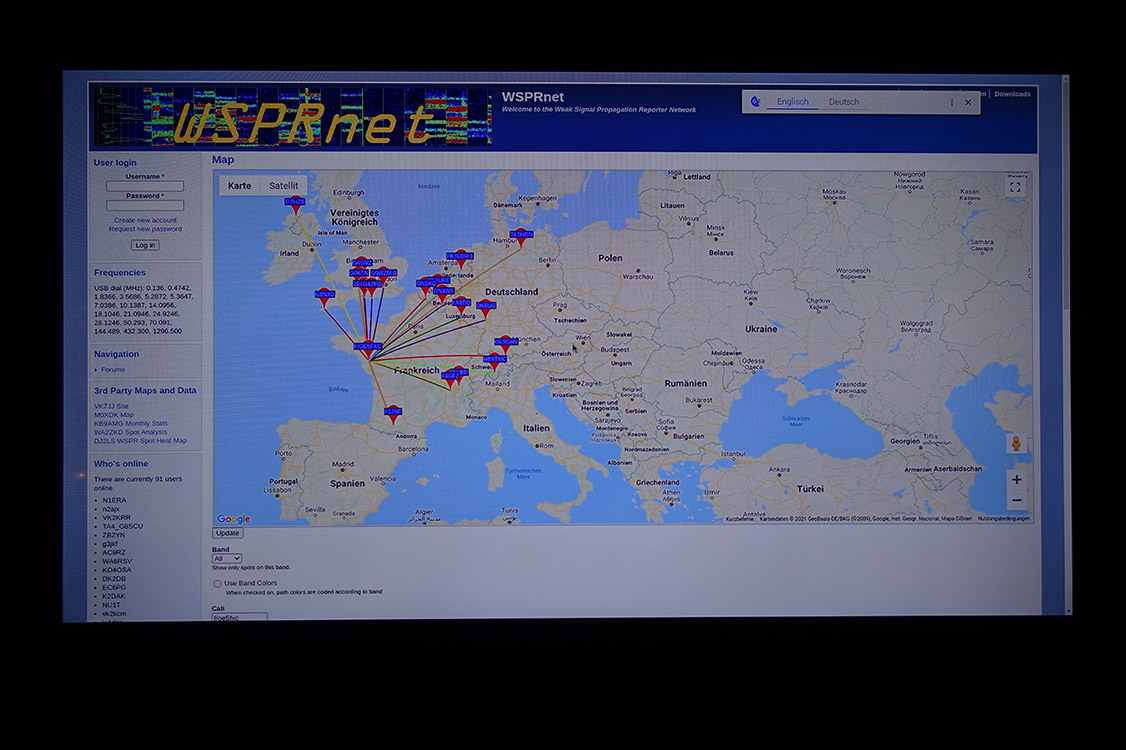Click user N1ERA in Who's online
Screen dimensions: 1126x750
[x=114, y=501]
